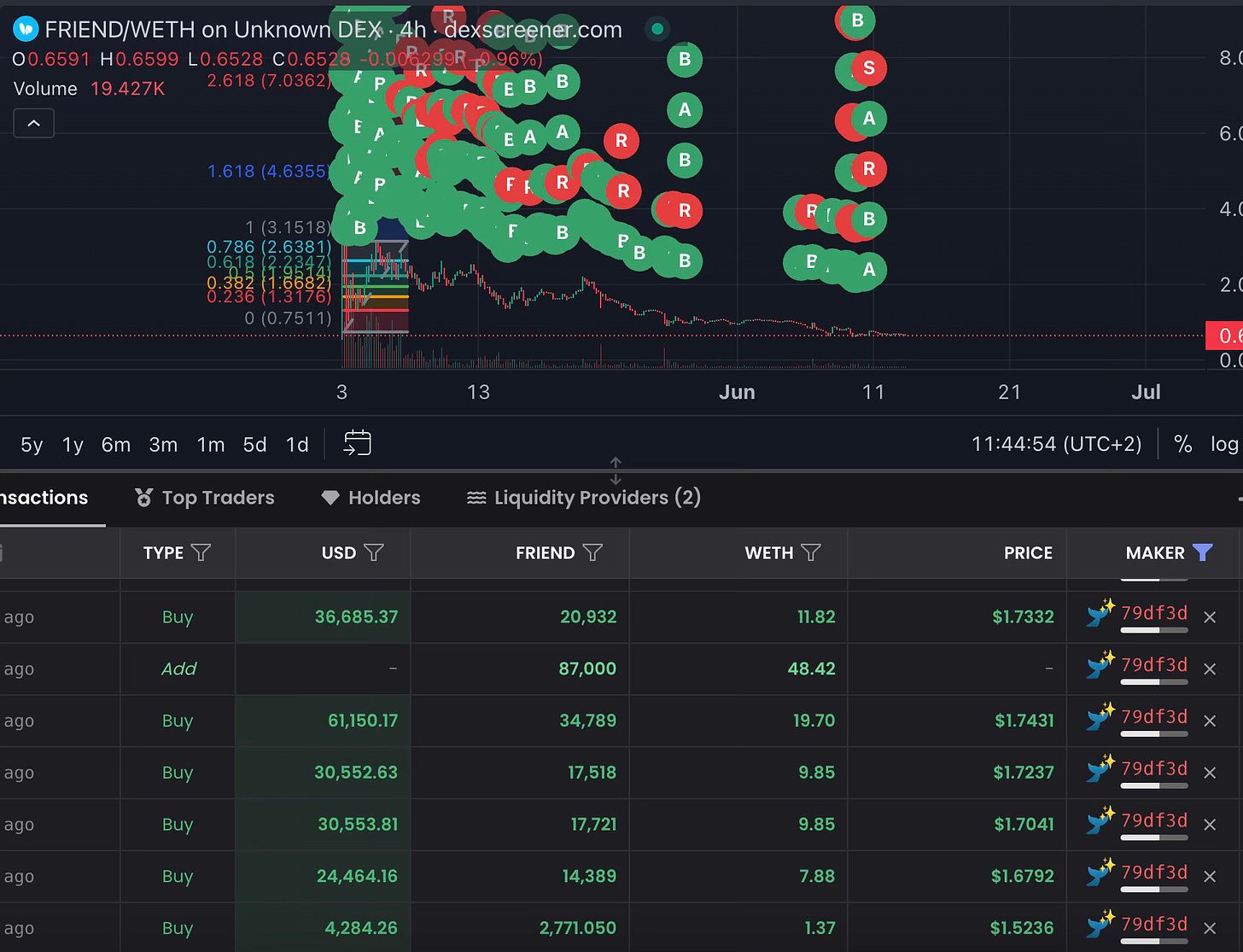Toggle the percent scale option
The width and height of the screenshot is (1243, 952).
(x=1182, y=444)
